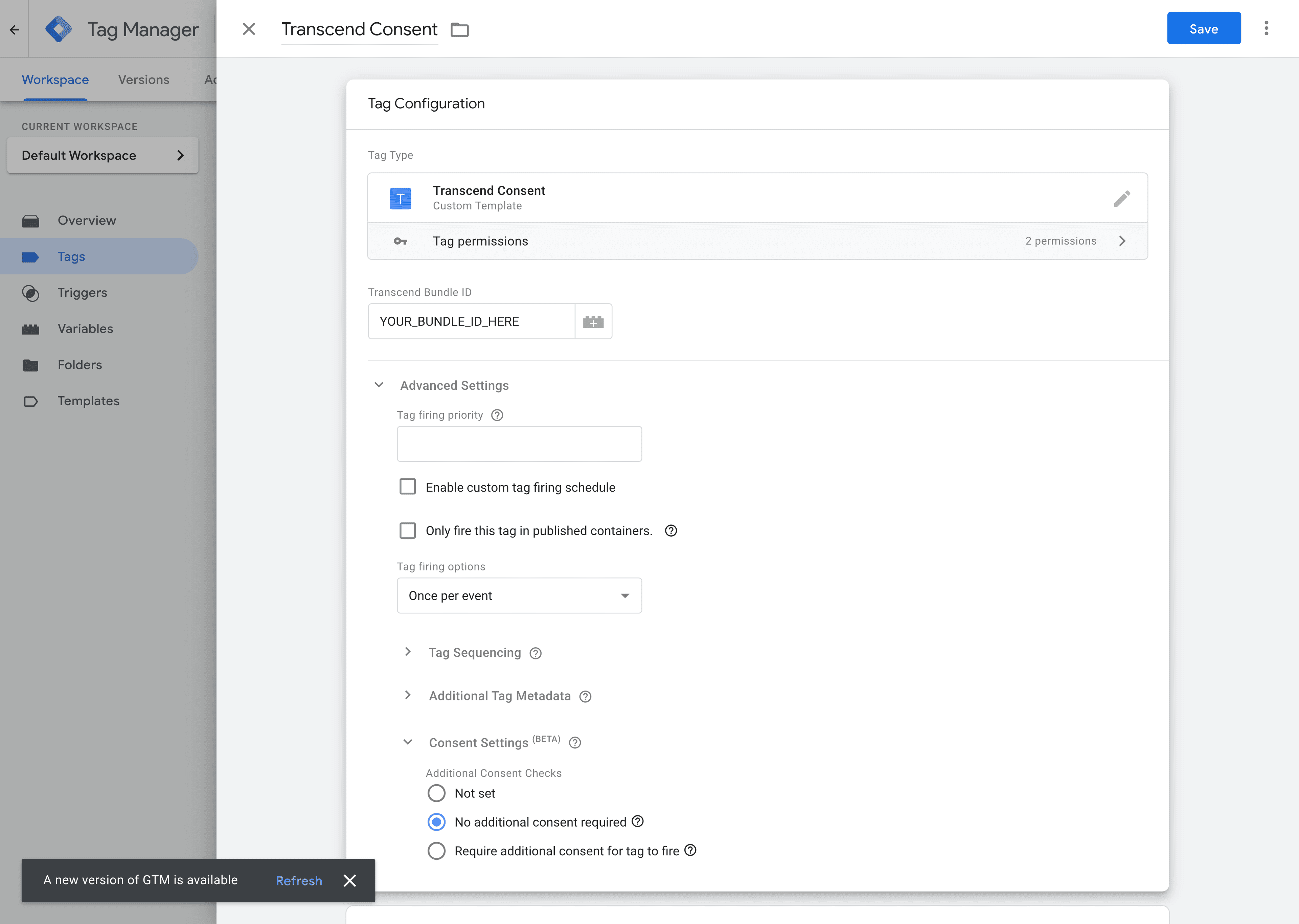Check only fire tag in published containers
The height and width of the screenshot is (924, 1299).
point(408,530)
